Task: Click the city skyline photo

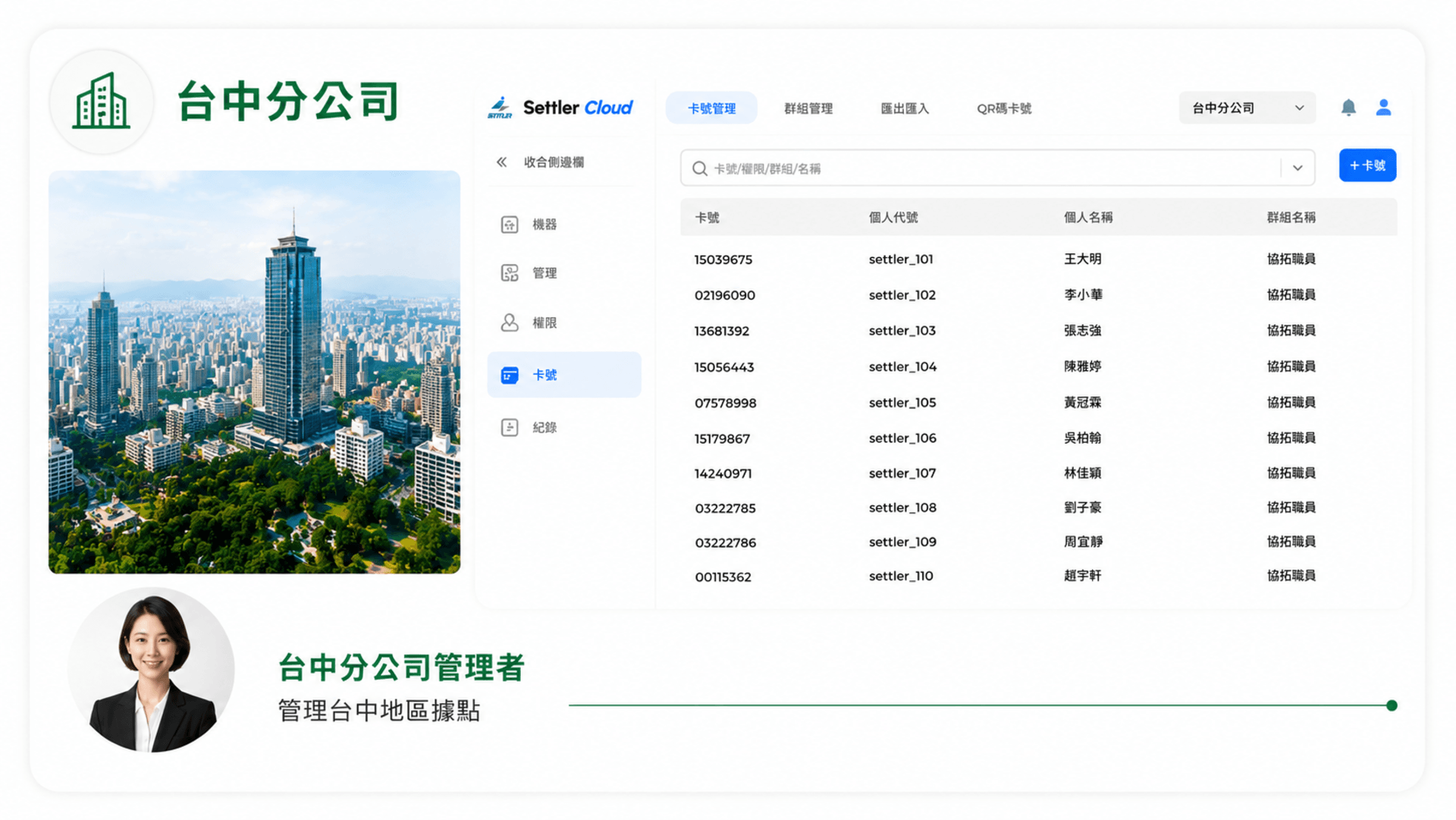Action: (254, 372)
